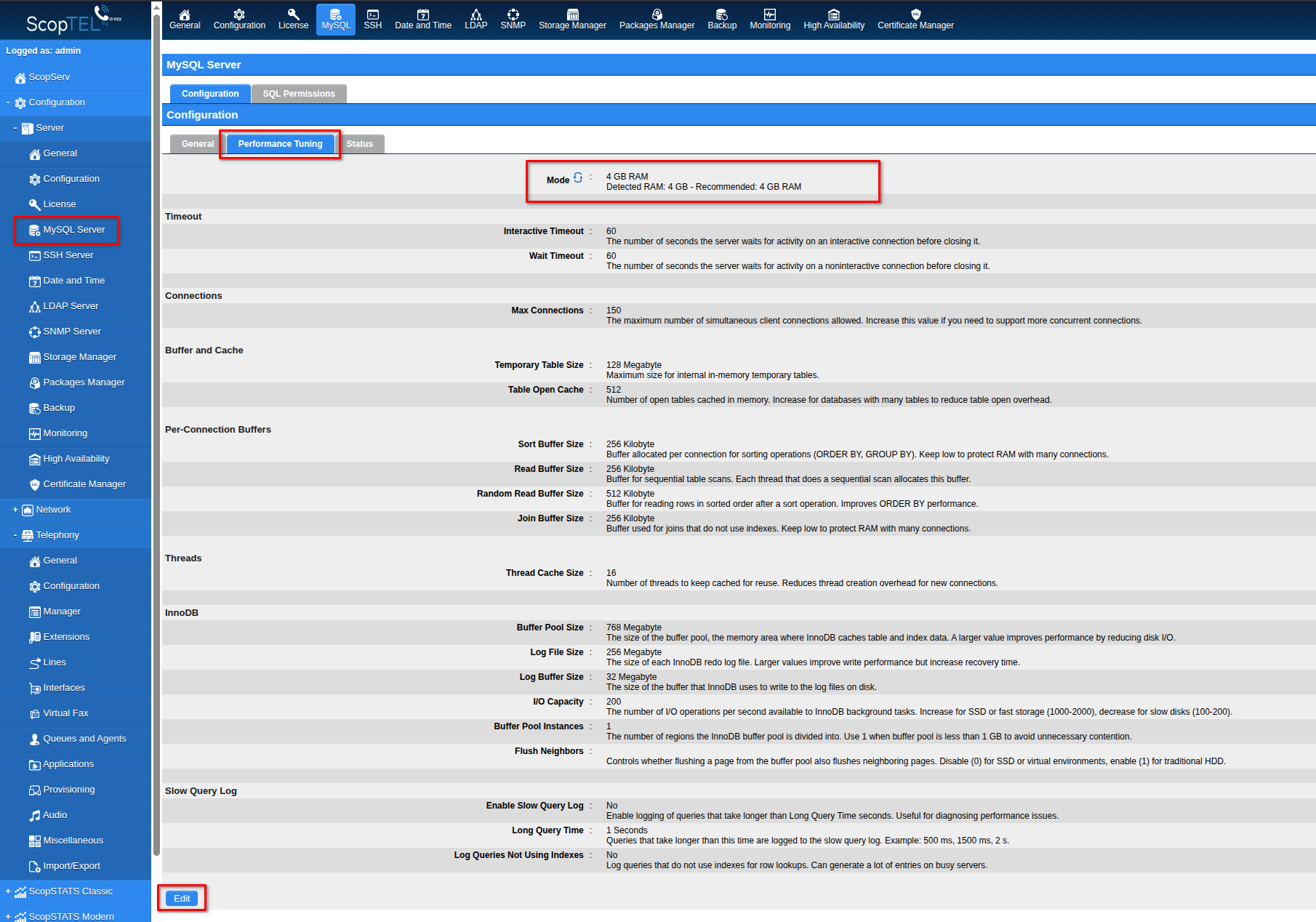Open High Availability in the top toolbar
The width and height of the screenshot is (1316, 922).
834,20
